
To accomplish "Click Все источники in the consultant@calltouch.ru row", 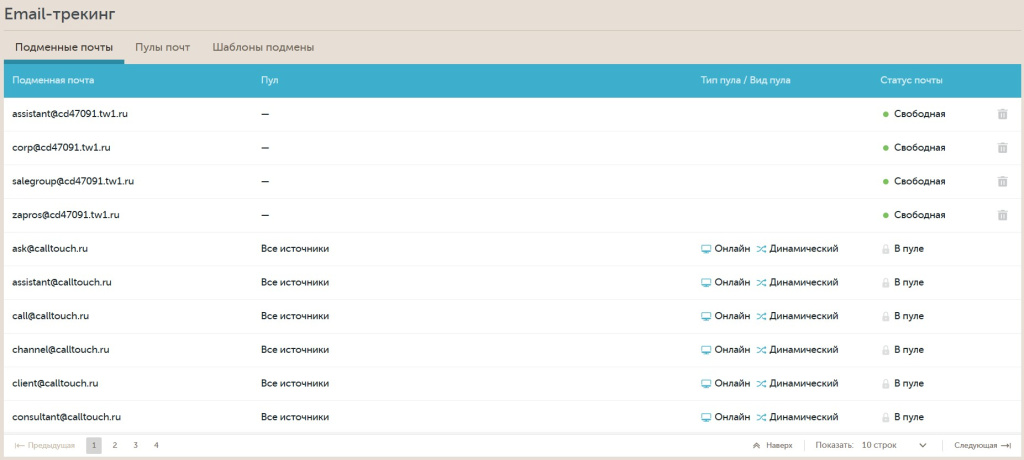I will (295, 417).
